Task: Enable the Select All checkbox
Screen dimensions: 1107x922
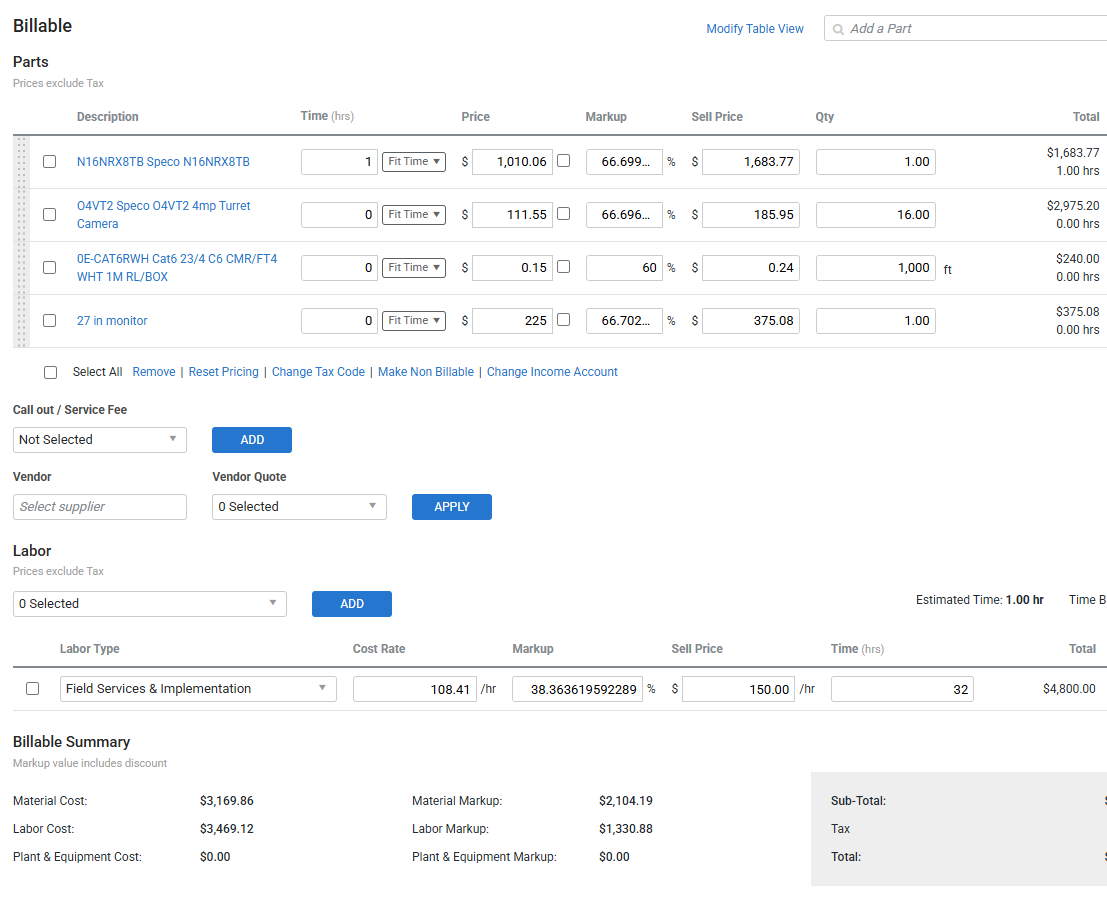Action: pos(51,372)
